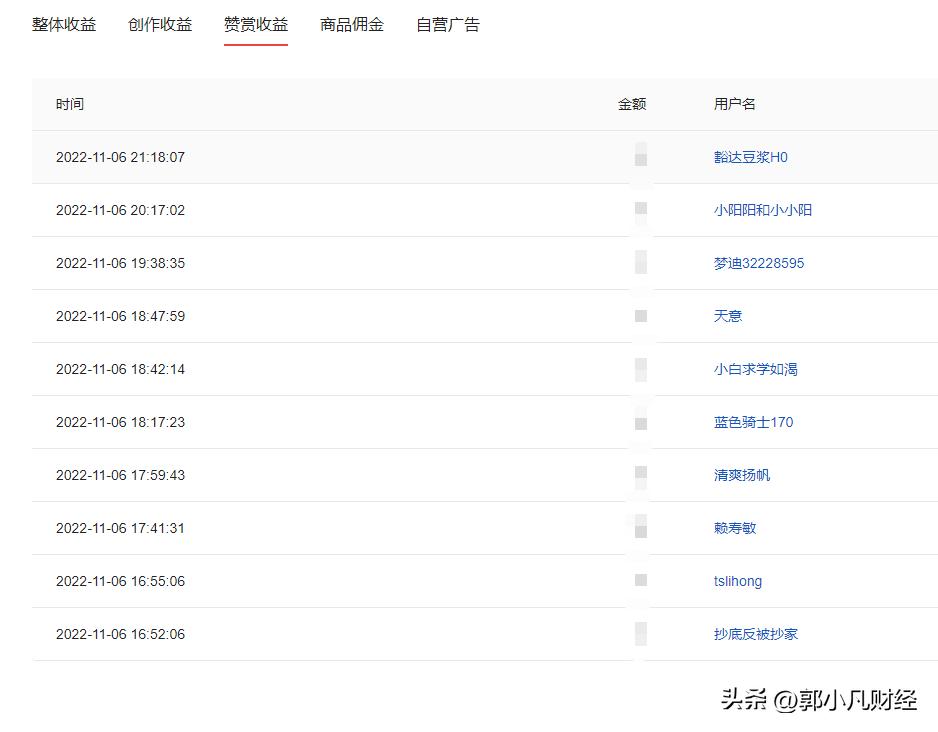Open the 自营广告 tab

pyautogui.click(x=447, y=25)
